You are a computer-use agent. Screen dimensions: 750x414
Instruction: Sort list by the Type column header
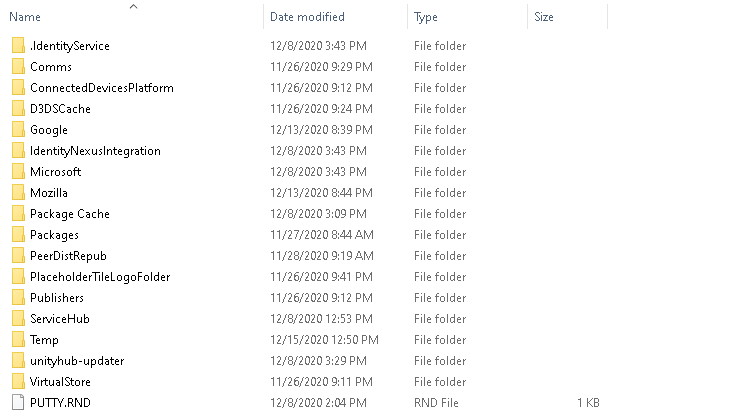pyautogui.click(x=426, y=17)
